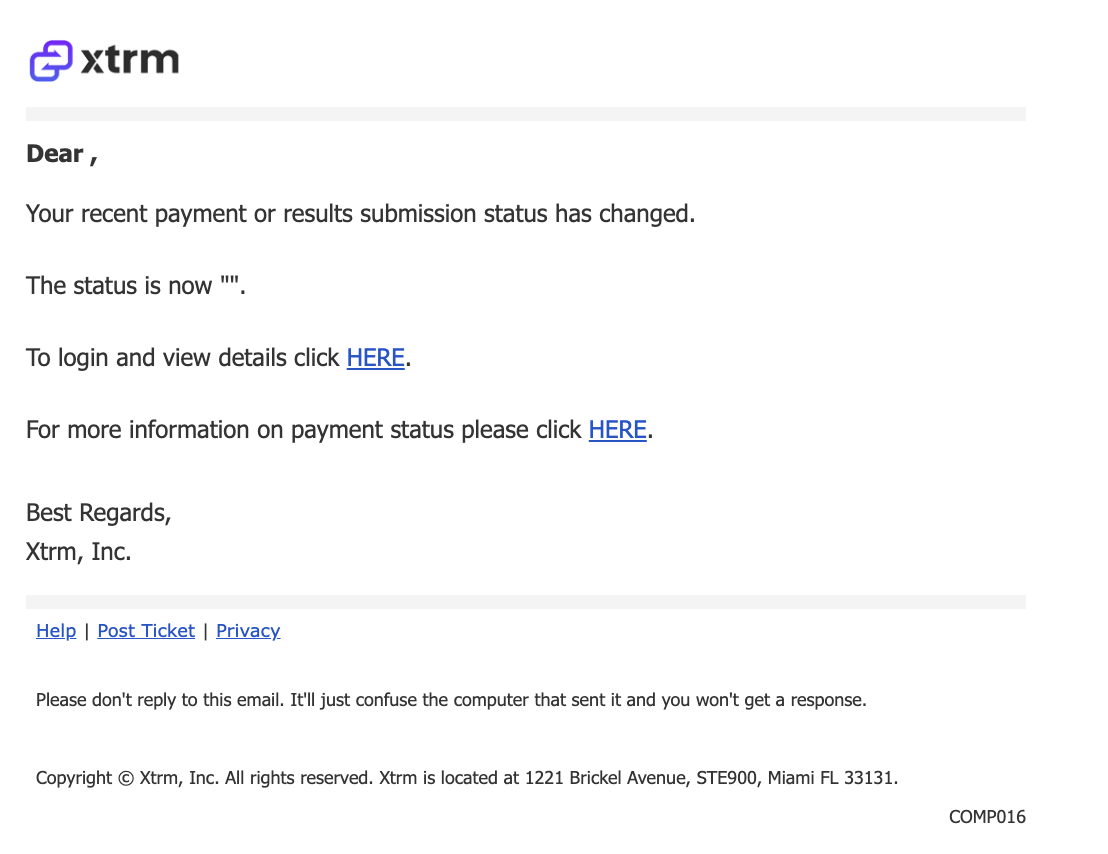Click the "To login and view details click" text

pos(182,358)
